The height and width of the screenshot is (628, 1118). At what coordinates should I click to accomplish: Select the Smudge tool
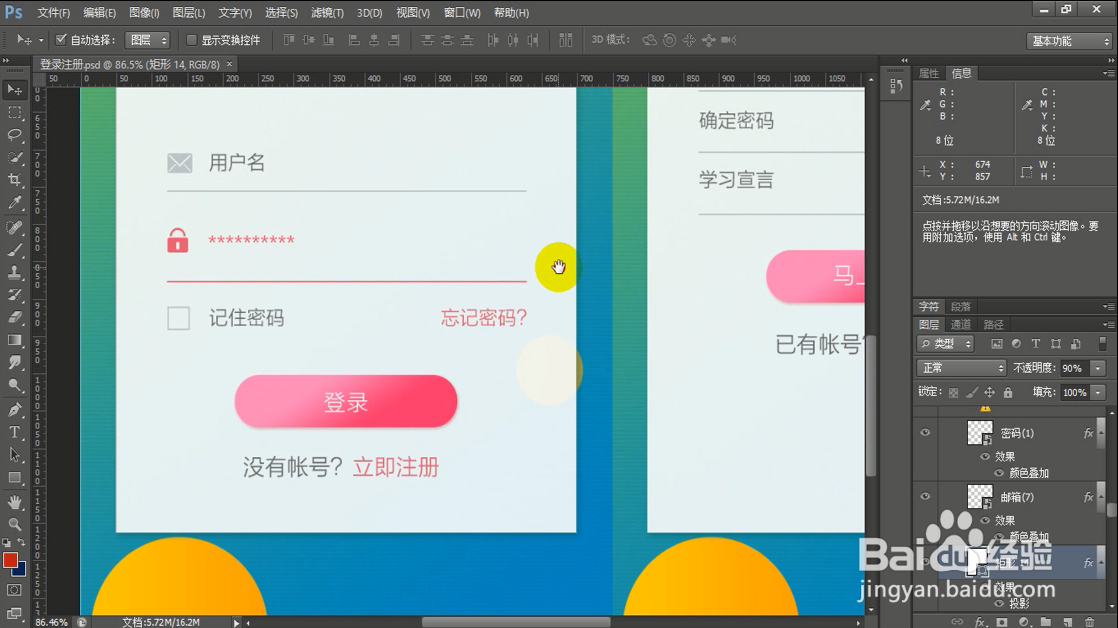[14, 362]
